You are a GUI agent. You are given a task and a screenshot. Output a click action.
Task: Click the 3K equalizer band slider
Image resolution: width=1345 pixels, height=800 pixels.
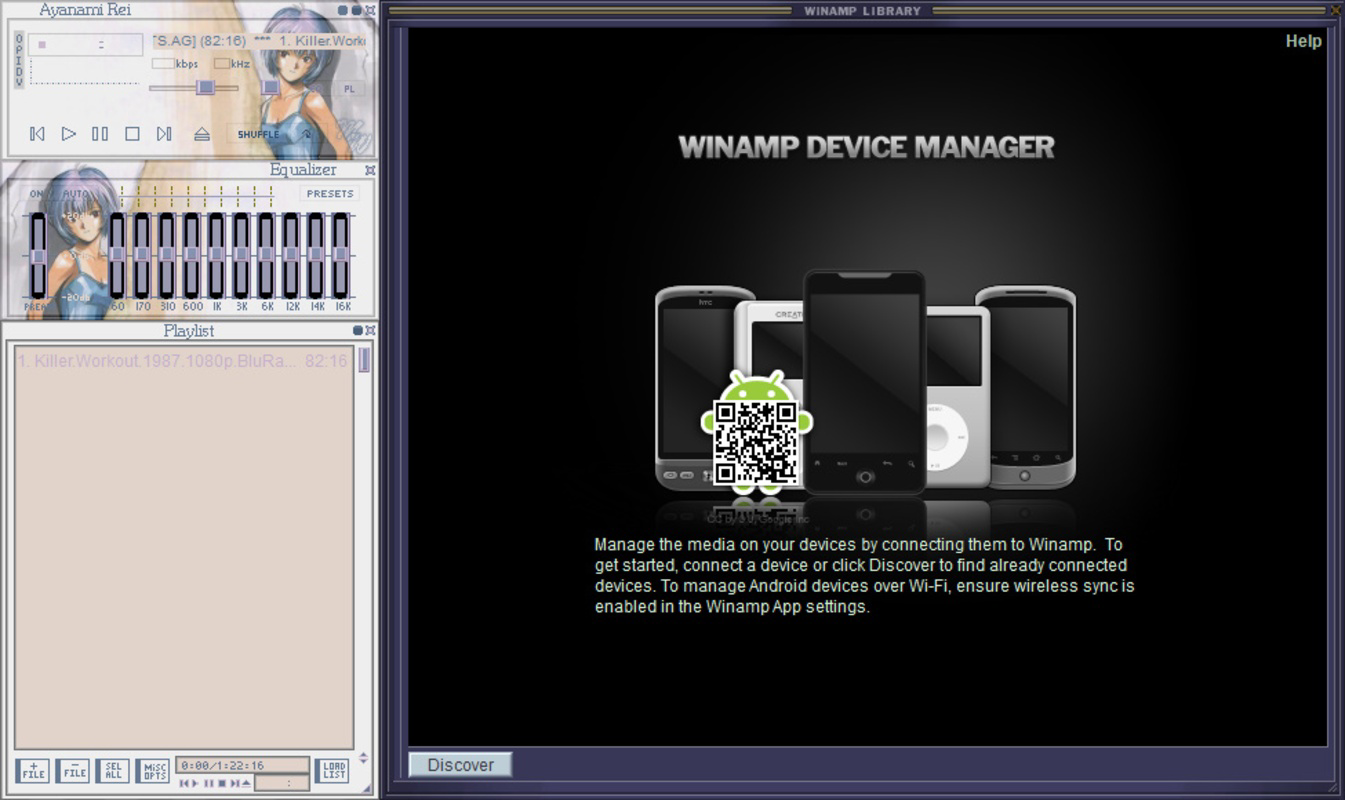point(241,255)
